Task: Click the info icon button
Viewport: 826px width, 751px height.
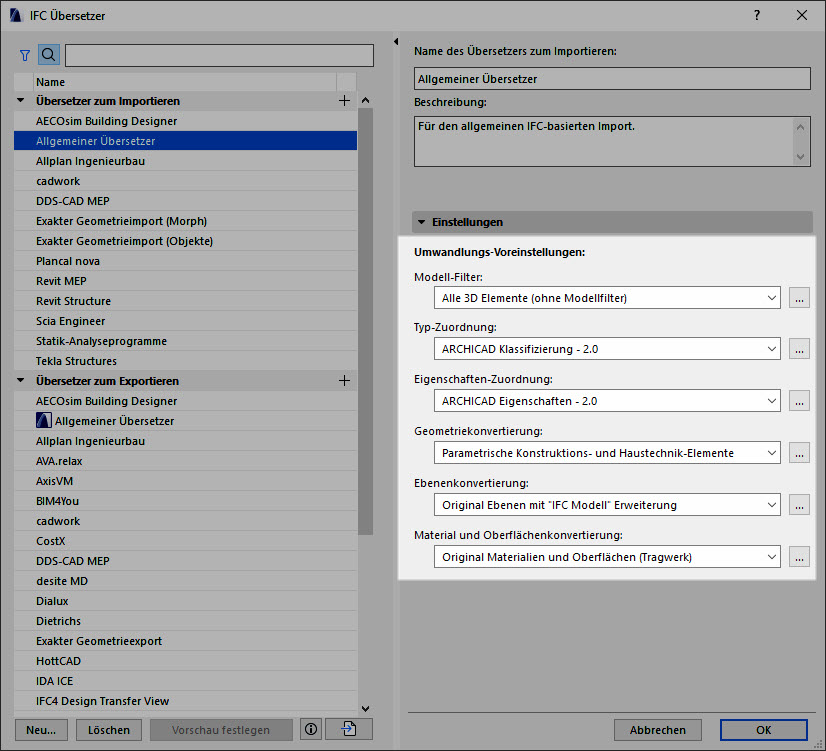Action: click(x=311, y=729)
